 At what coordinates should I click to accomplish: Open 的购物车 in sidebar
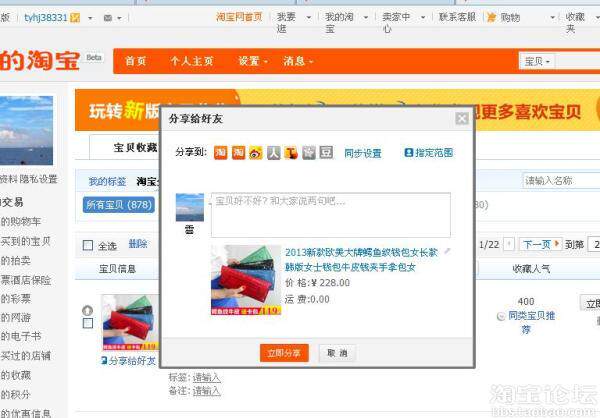pyautogui.click(x=21, y=221)
